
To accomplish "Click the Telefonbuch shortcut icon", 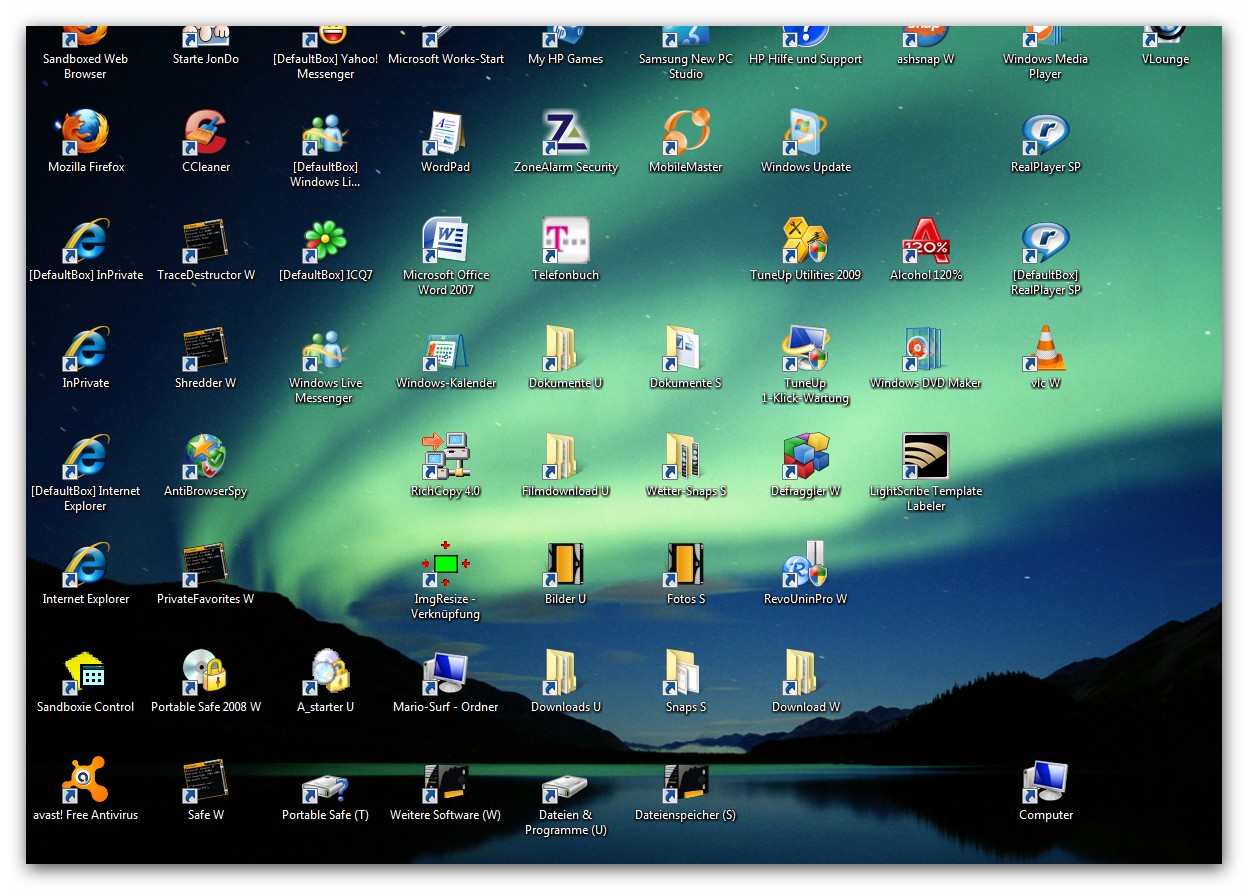I will 566,242.
